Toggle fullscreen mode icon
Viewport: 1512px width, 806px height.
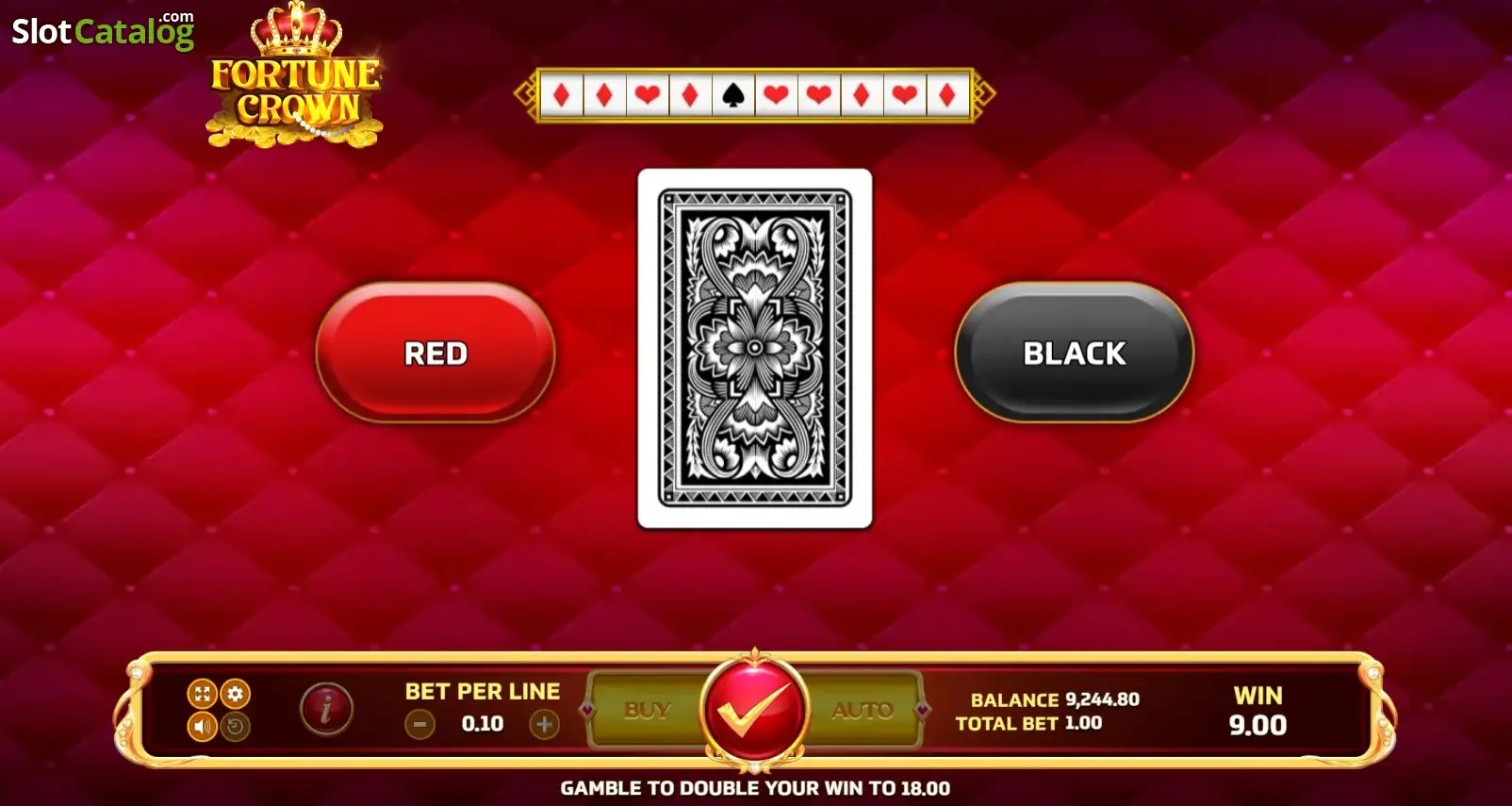[202, 694]
